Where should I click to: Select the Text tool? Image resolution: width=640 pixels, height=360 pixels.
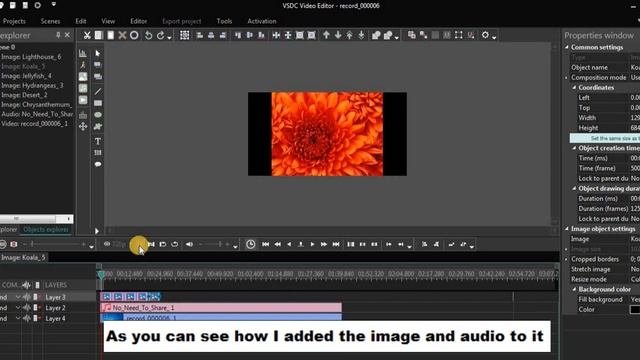(98, 141)
